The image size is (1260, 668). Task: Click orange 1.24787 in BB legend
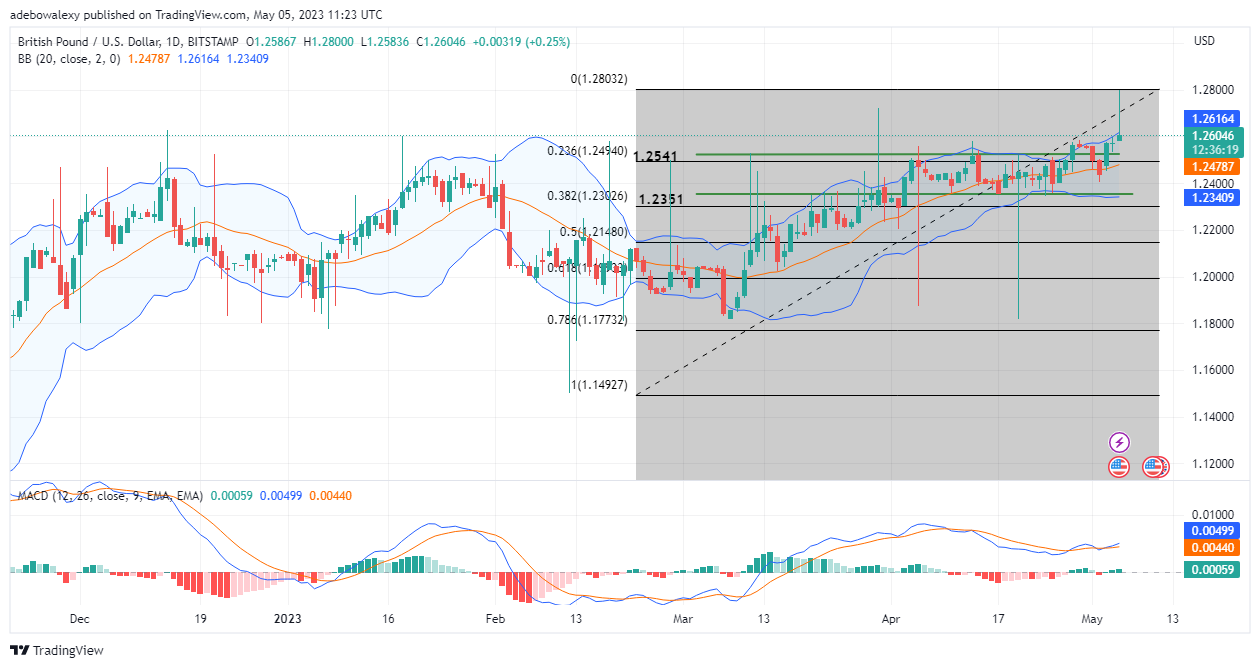(148, 58)
